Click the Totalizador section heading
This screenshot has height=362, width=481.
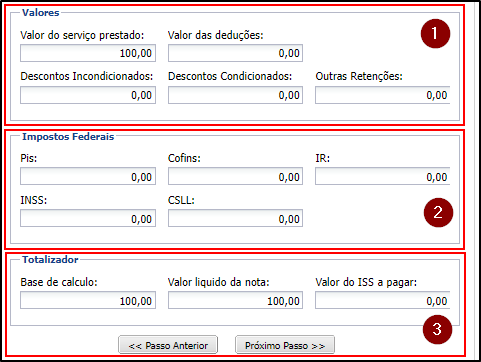point(50,260)
